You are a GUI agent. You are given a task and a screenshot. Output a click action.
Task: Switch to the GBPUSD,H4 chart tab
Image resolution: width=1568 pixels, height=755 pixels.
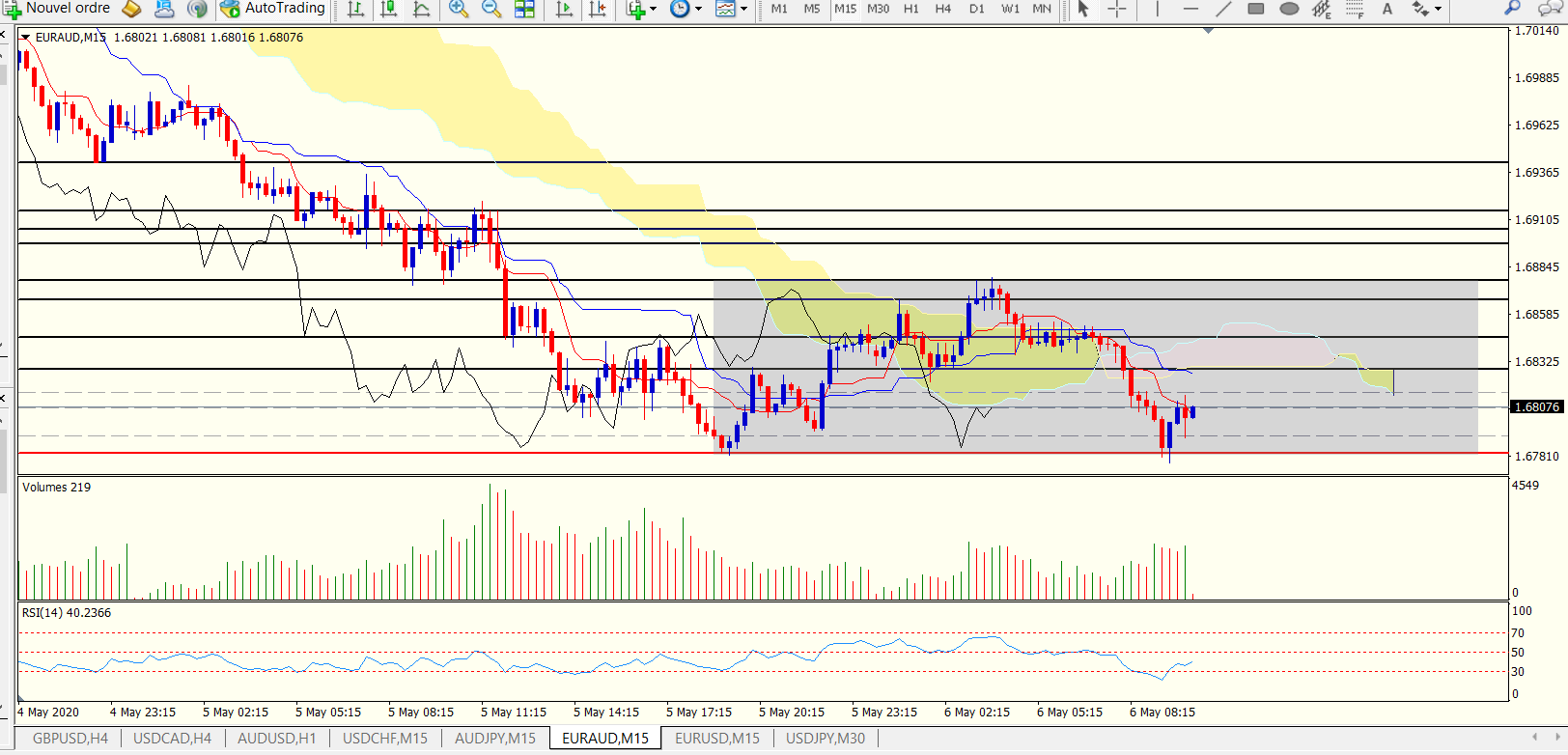tap(70, 739)
